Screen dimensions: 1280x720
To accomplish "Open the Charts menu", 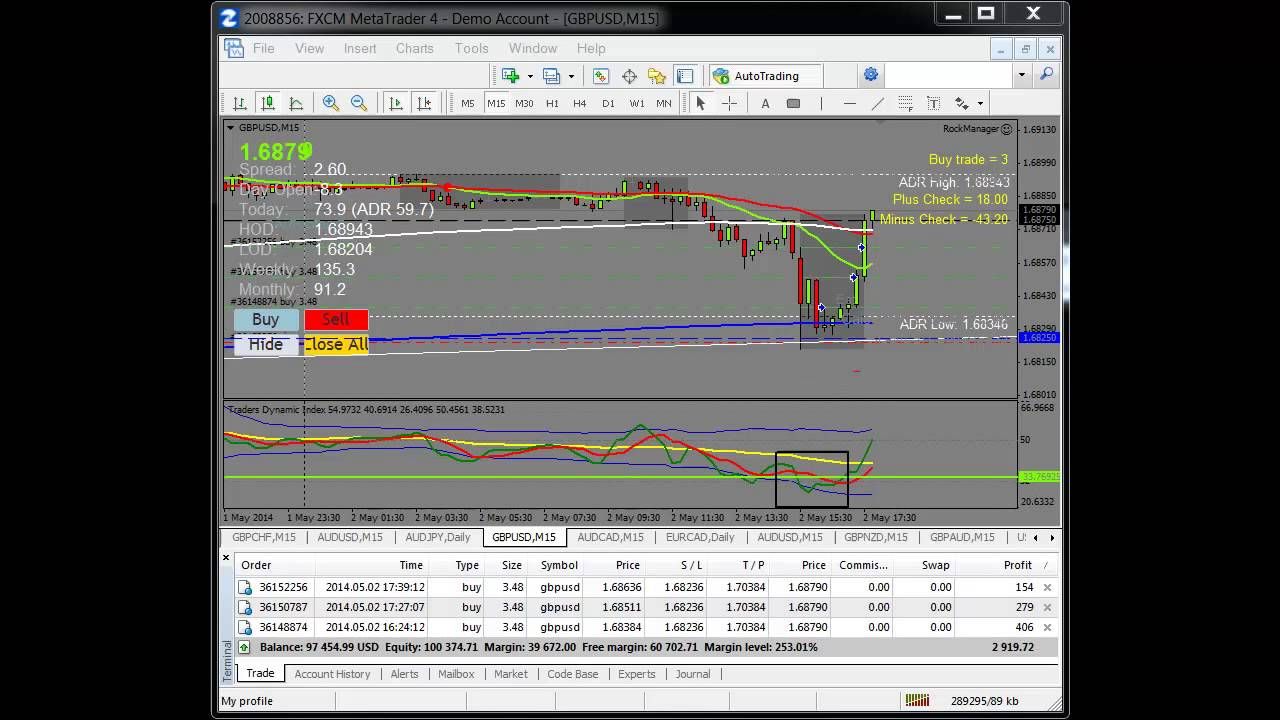I will (414, 48).
